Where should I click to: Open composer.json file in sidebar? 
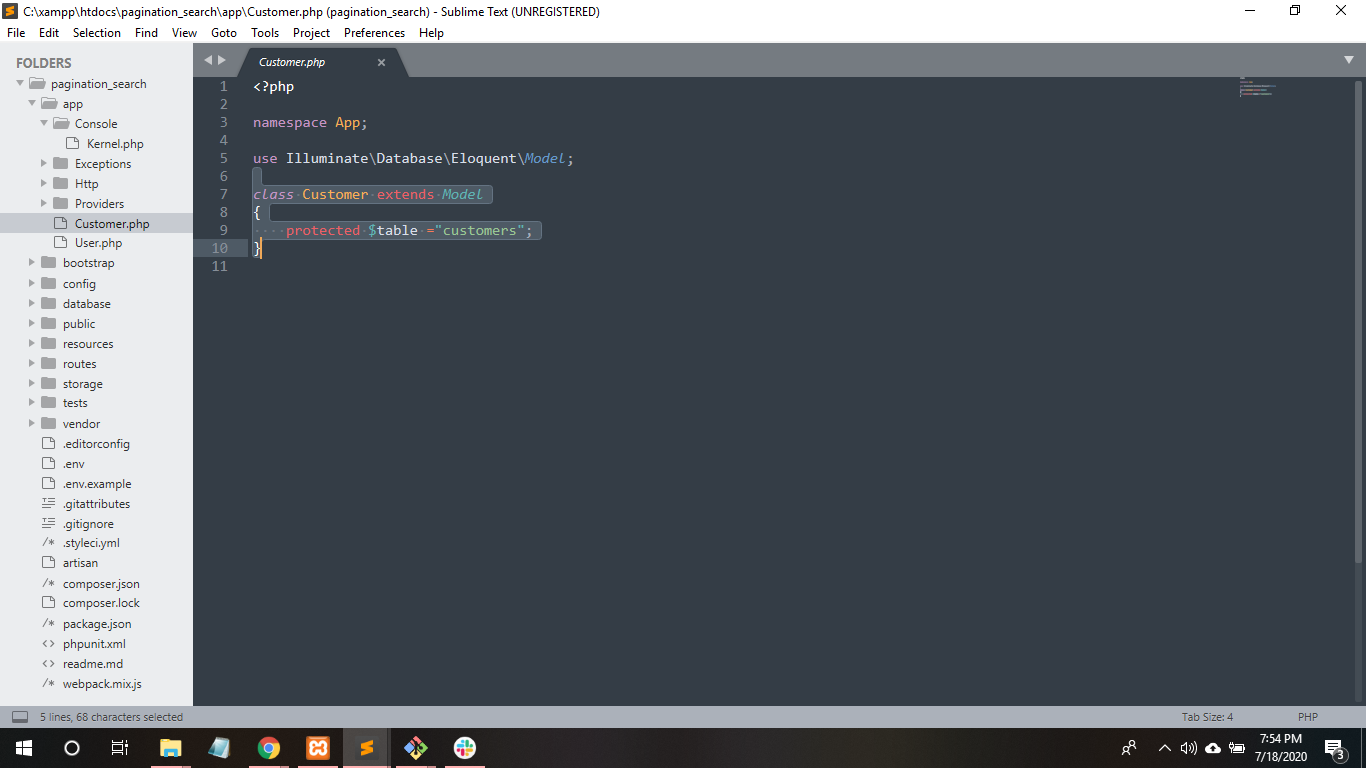coord(101,584)
